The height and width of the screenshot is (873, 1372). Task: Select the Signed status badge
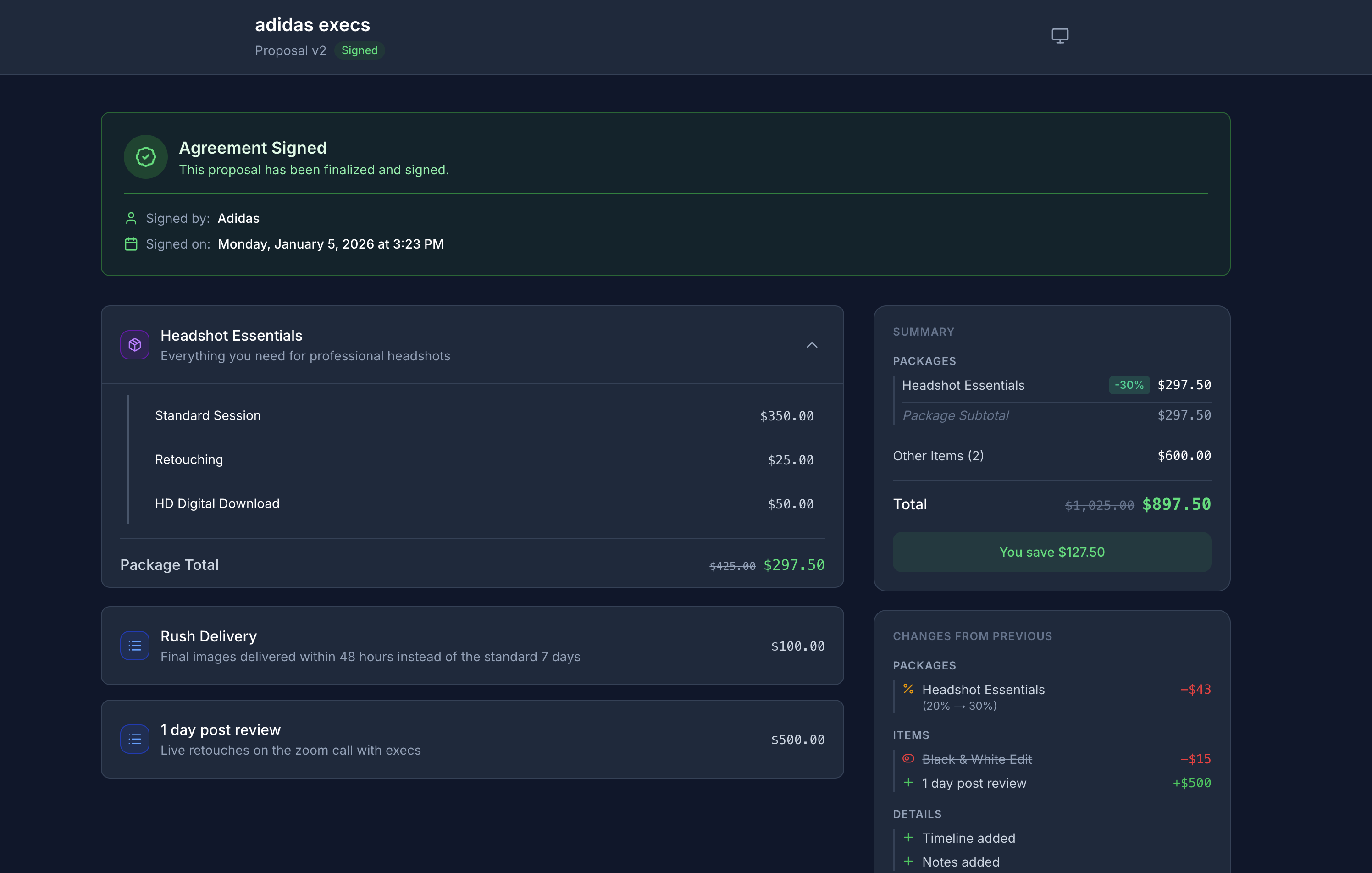pos(359,51)
